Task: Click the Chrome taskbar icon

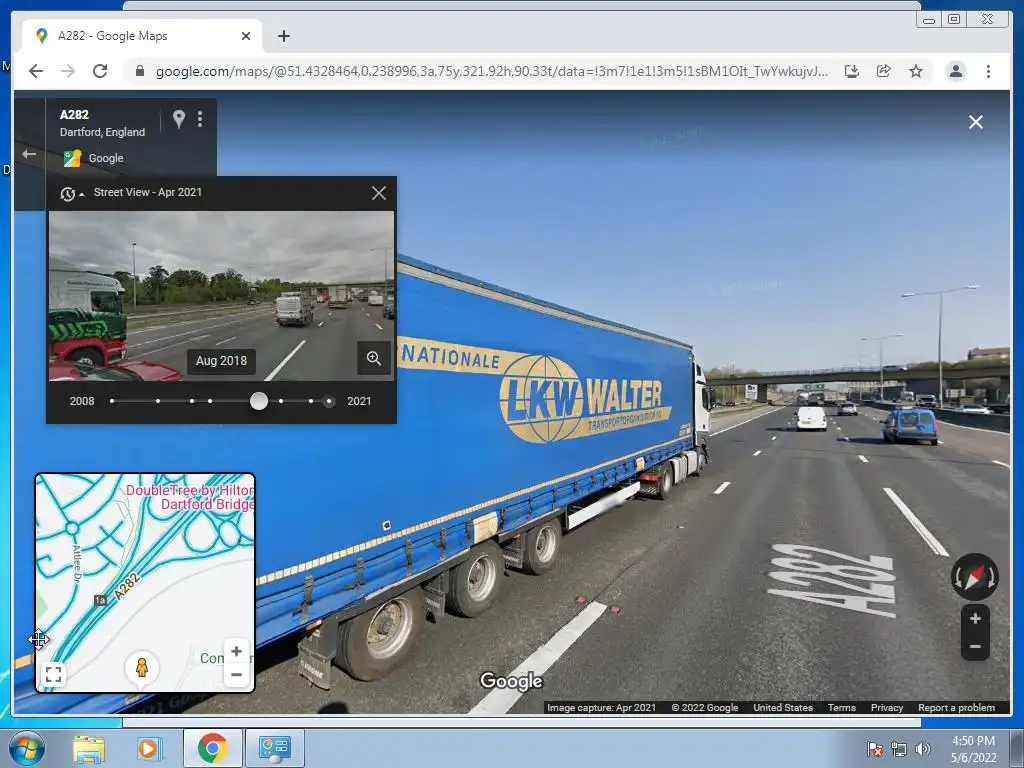Action: tap(212, 748)
